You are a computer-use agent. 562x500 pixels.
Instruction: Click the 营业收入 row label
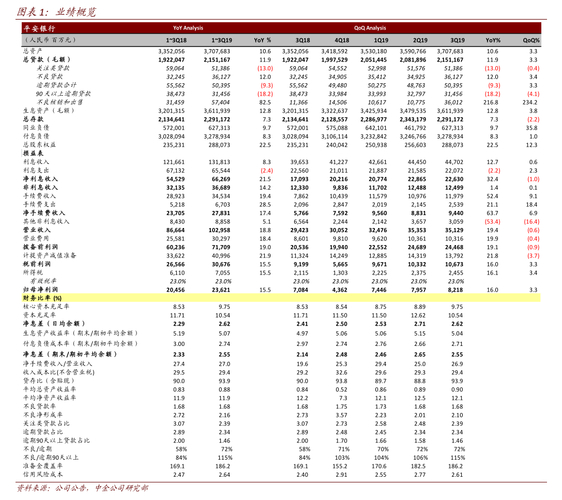coord(37,230)
